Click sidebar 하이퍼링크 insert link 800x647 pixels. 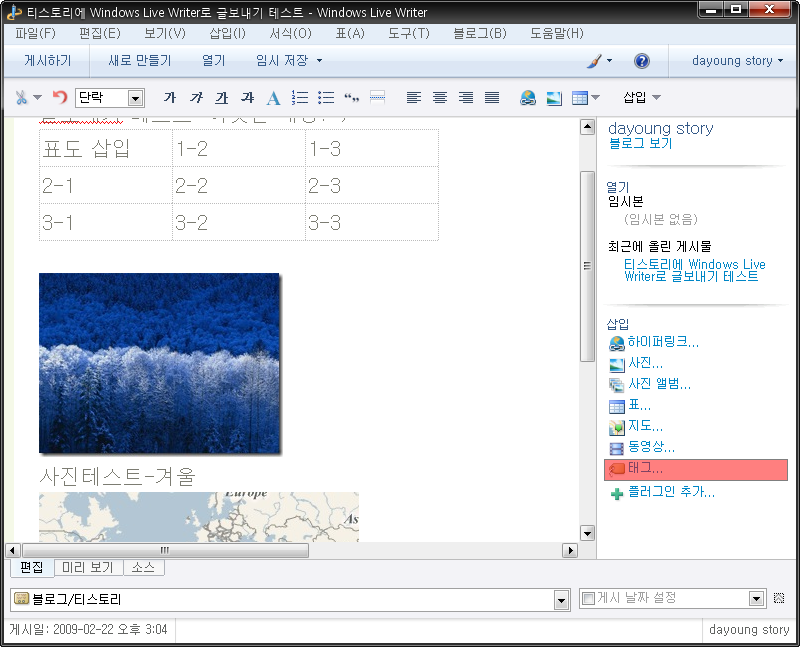[x=663, y=341]
